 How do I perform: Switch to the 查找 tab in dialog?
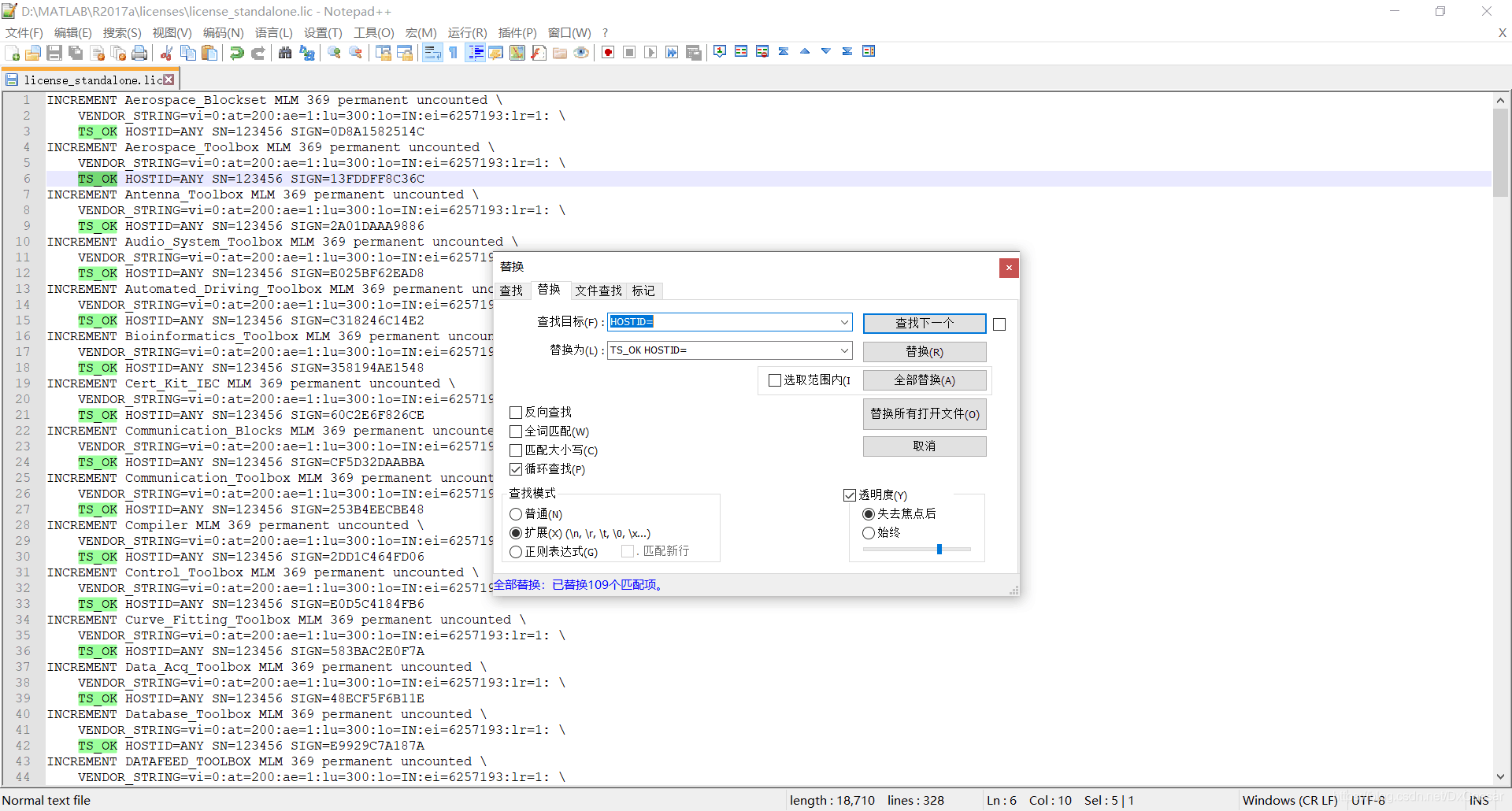[511, 291]
